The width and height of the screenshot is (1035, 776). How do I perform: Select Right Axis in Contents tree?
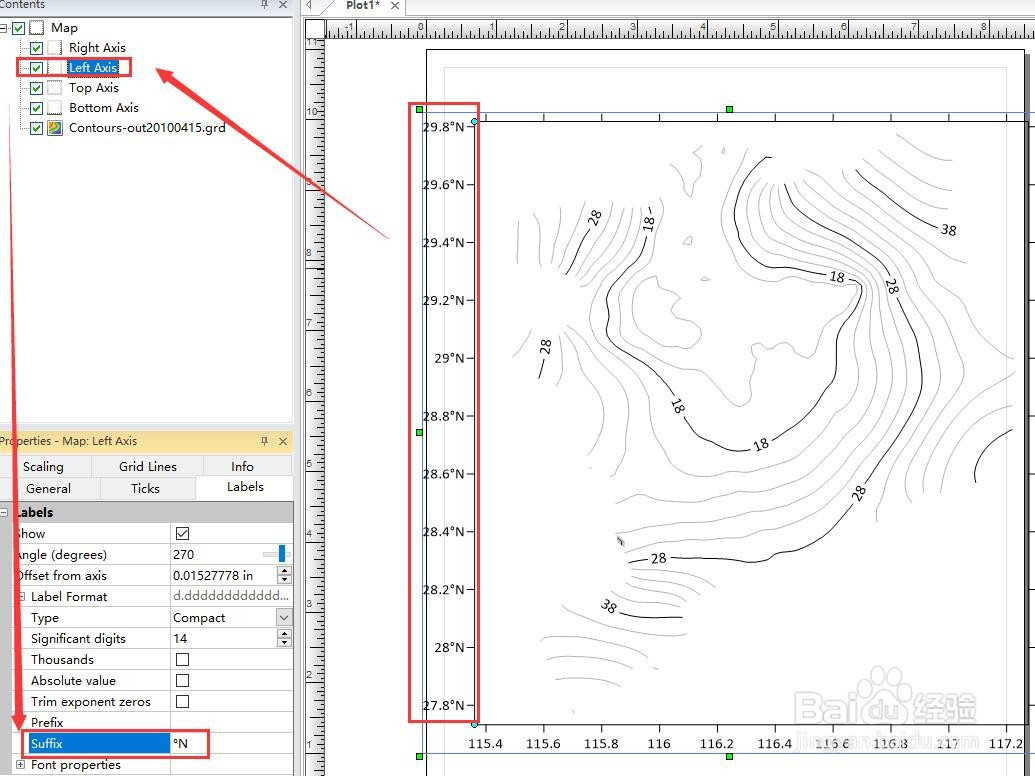point(97,48)
